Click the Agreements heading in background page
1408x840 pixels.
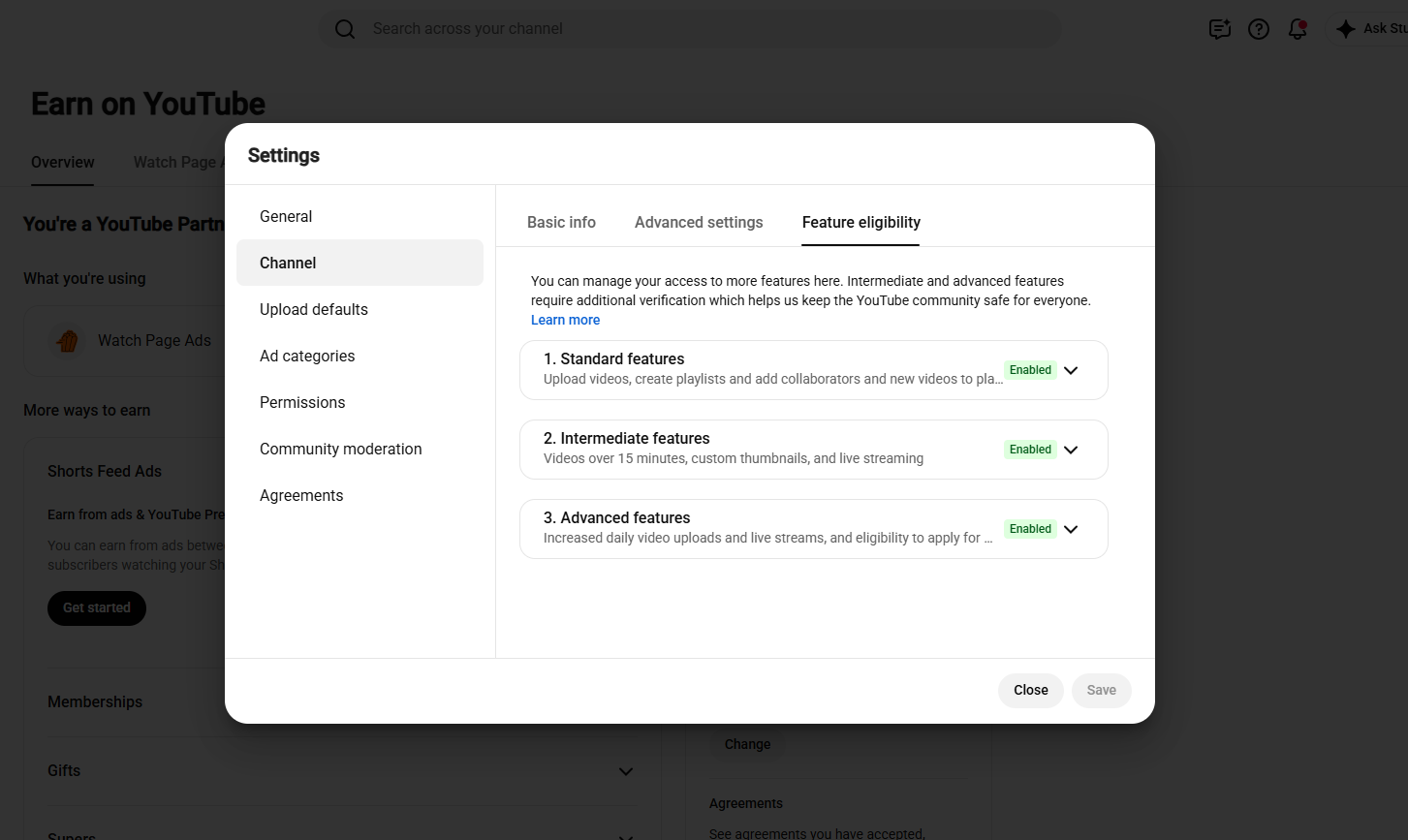[745, 803]
